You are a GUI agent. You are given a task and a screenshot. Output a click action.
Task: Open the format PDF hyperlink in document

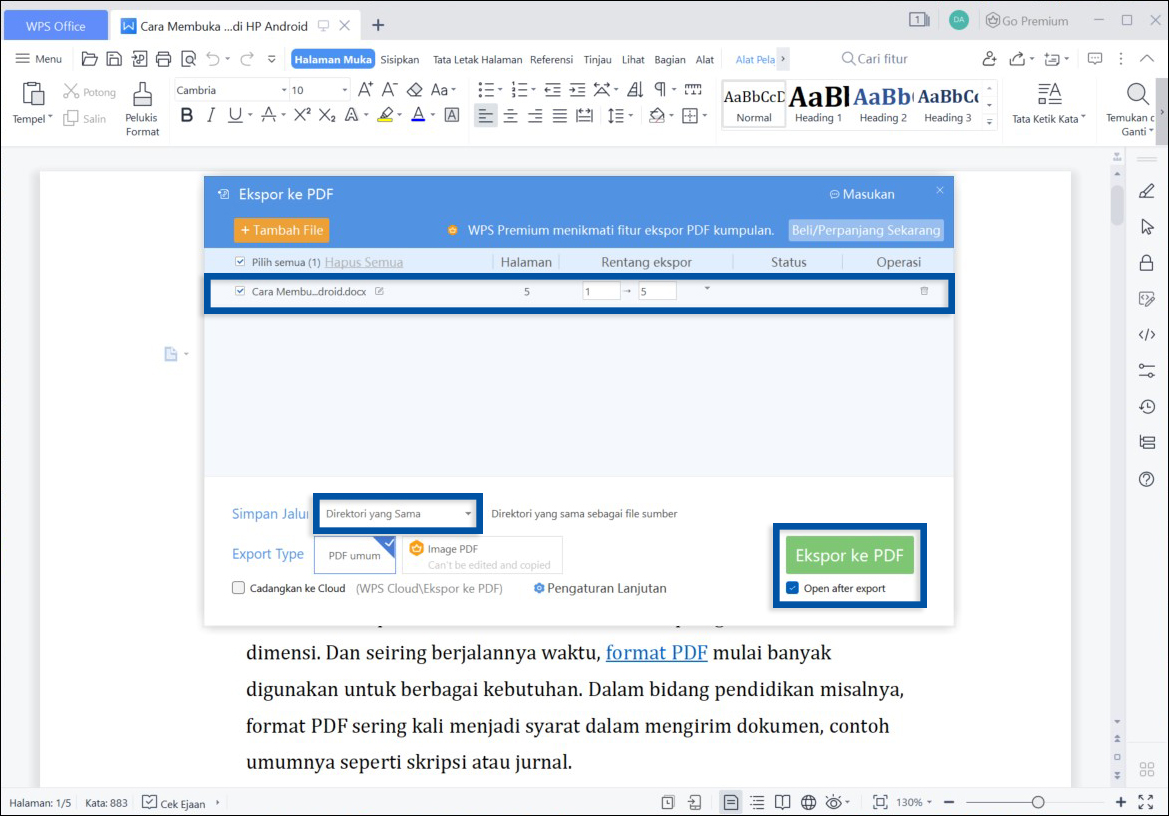[x=656, y=652]
